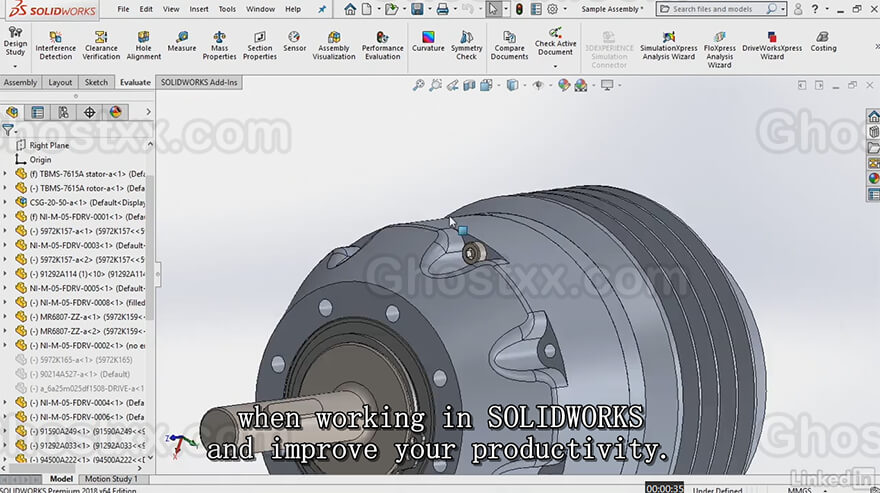880x493 pixels.
Task: Select the Measure tool
Action: pyautogui.click(x=182, y=42)
